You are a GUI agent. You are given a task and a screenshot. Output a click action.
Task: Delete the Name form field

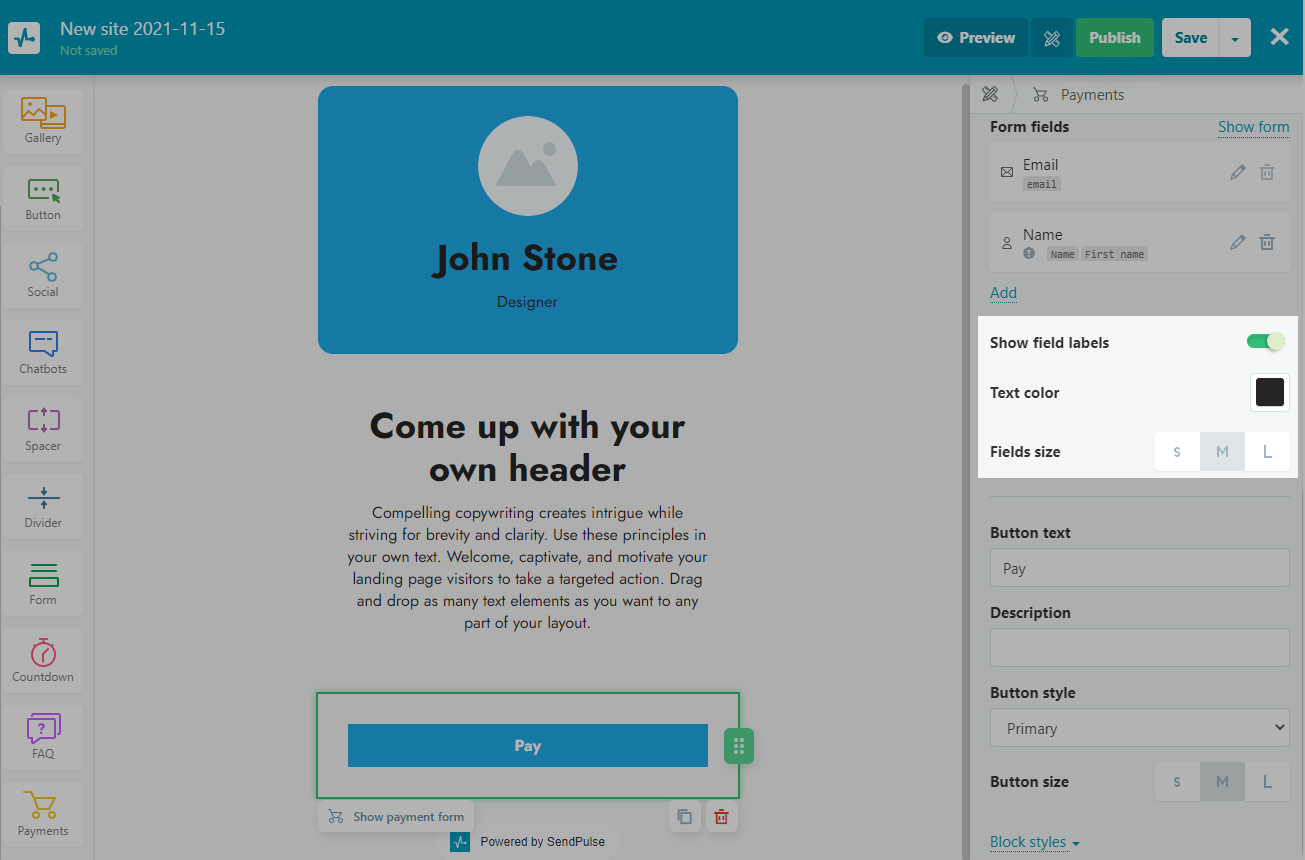(x=1267, y=242)
